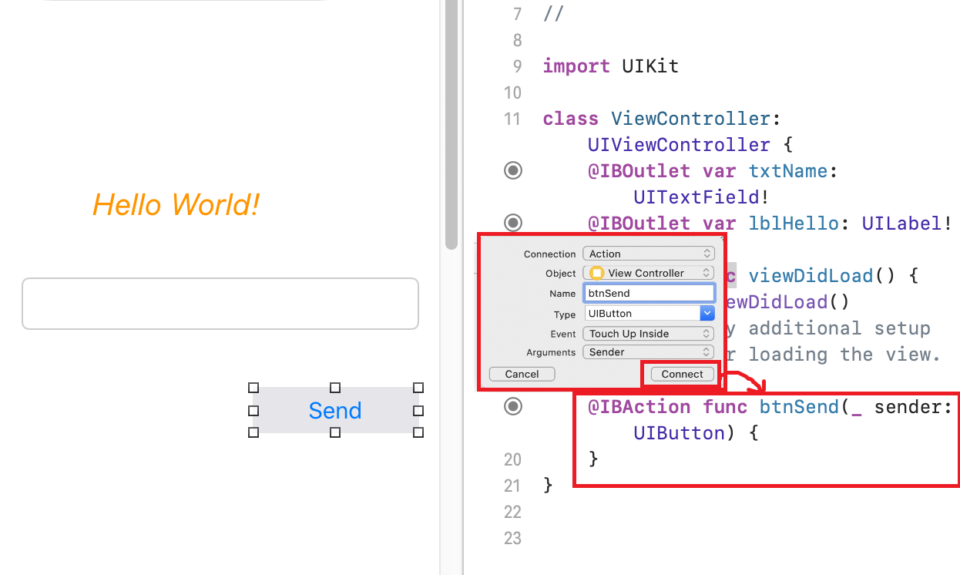The height and width of the screenshot is (575, 960).
Task: Click the outlet connection circle beside lblHello
Action: [513, 222]
